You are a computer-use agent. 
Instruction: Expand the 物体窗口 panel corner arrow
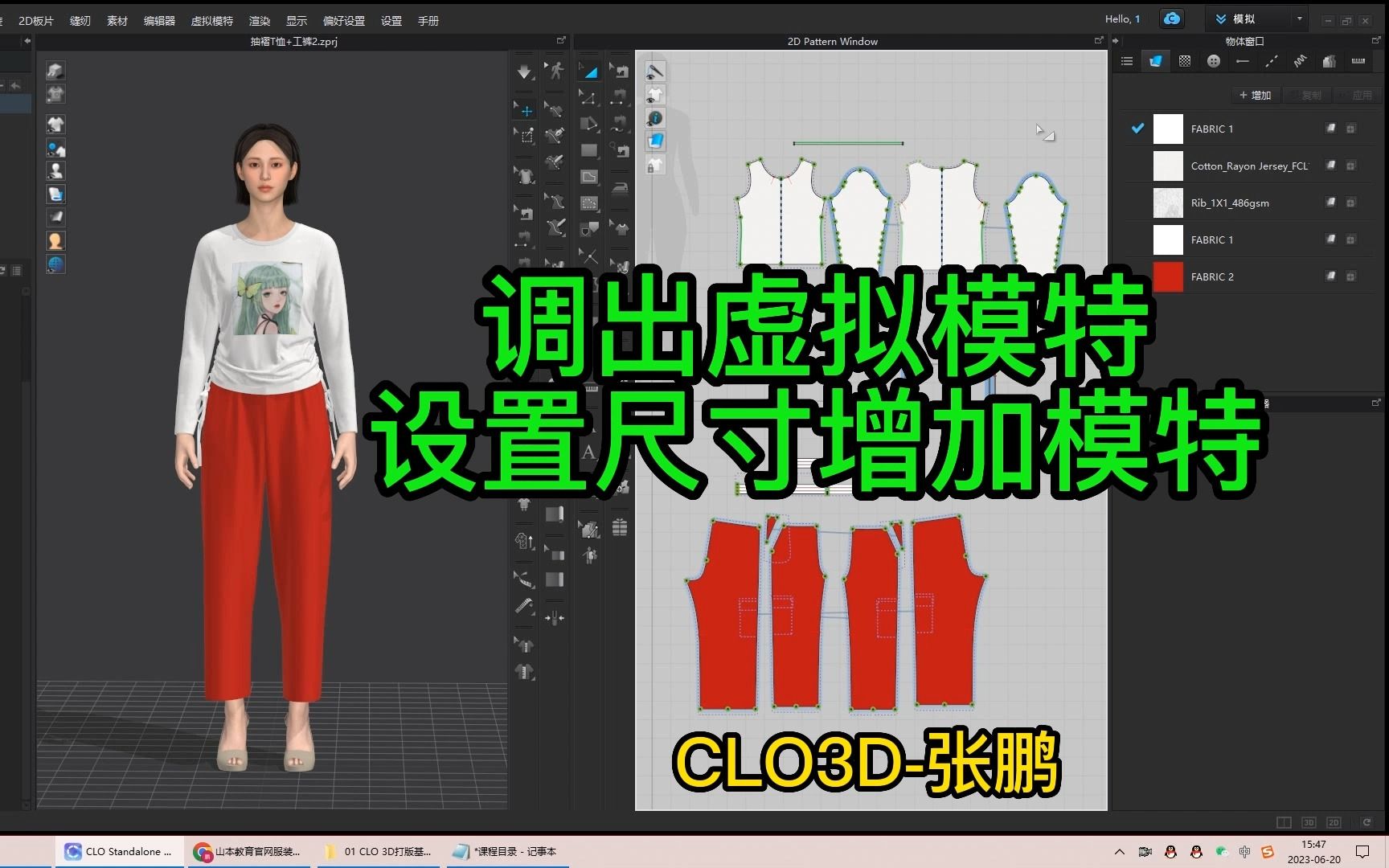[1376, 40]
